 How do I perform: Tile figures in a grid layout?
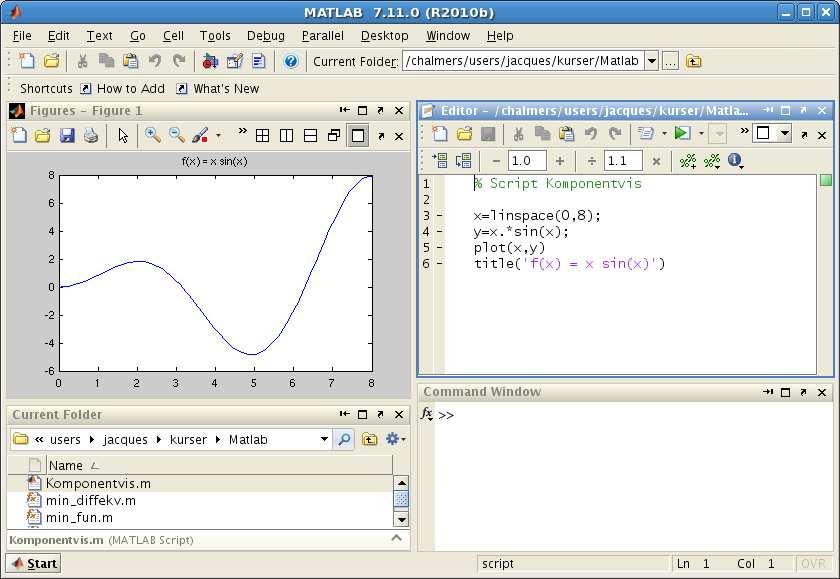tap(262, 136)
